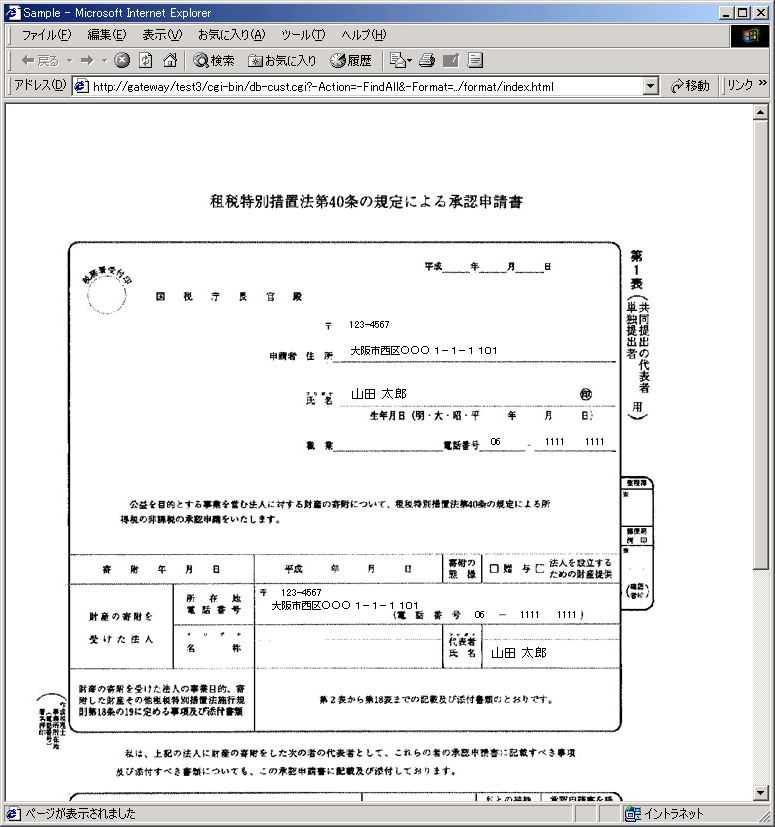Click the seal mark 印 beside name
Screen dimensions: 775x827
(586, 394)
